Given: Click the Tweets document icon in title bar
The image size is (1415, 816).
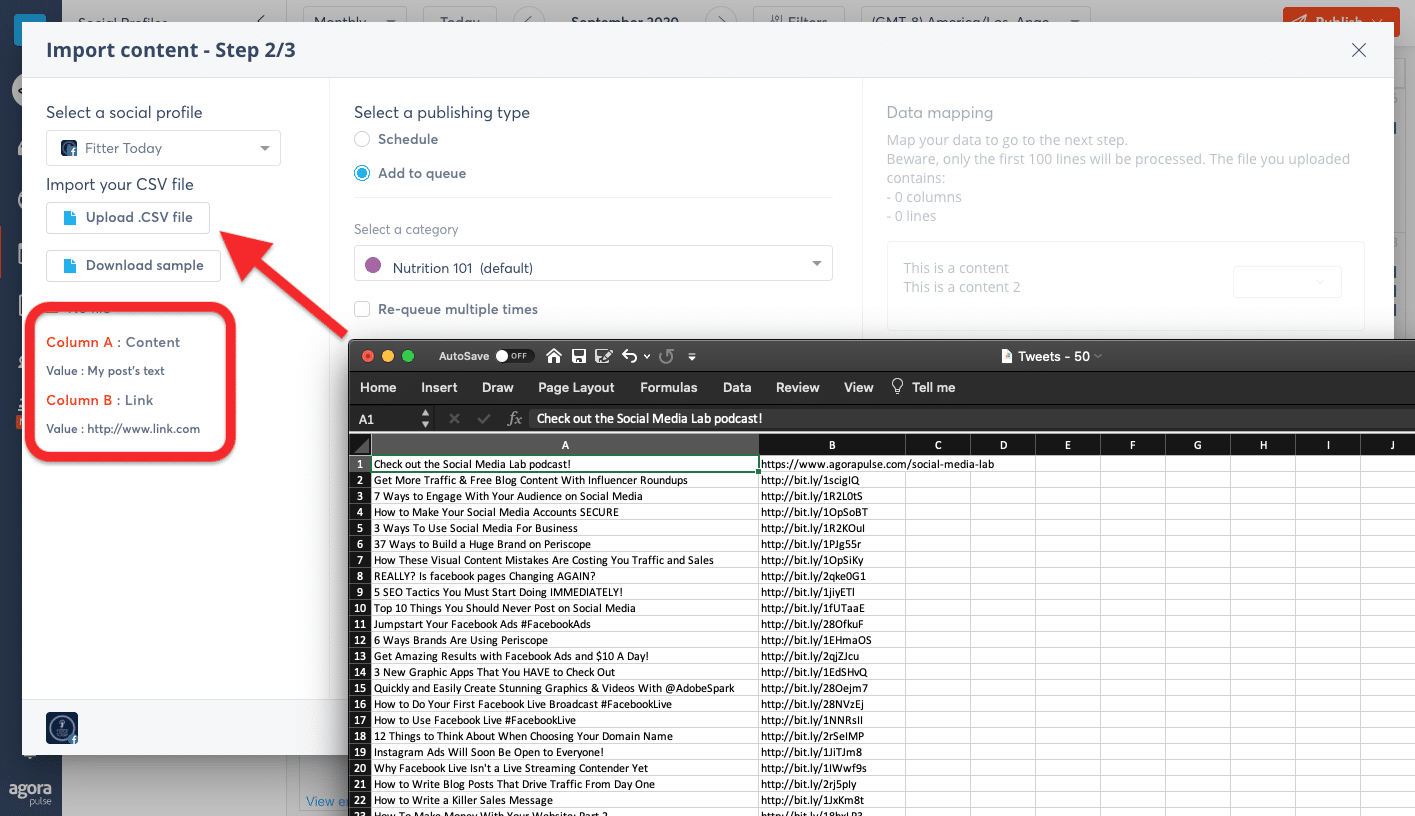Looking at the screenshot, I should (x=1006, y=356).
